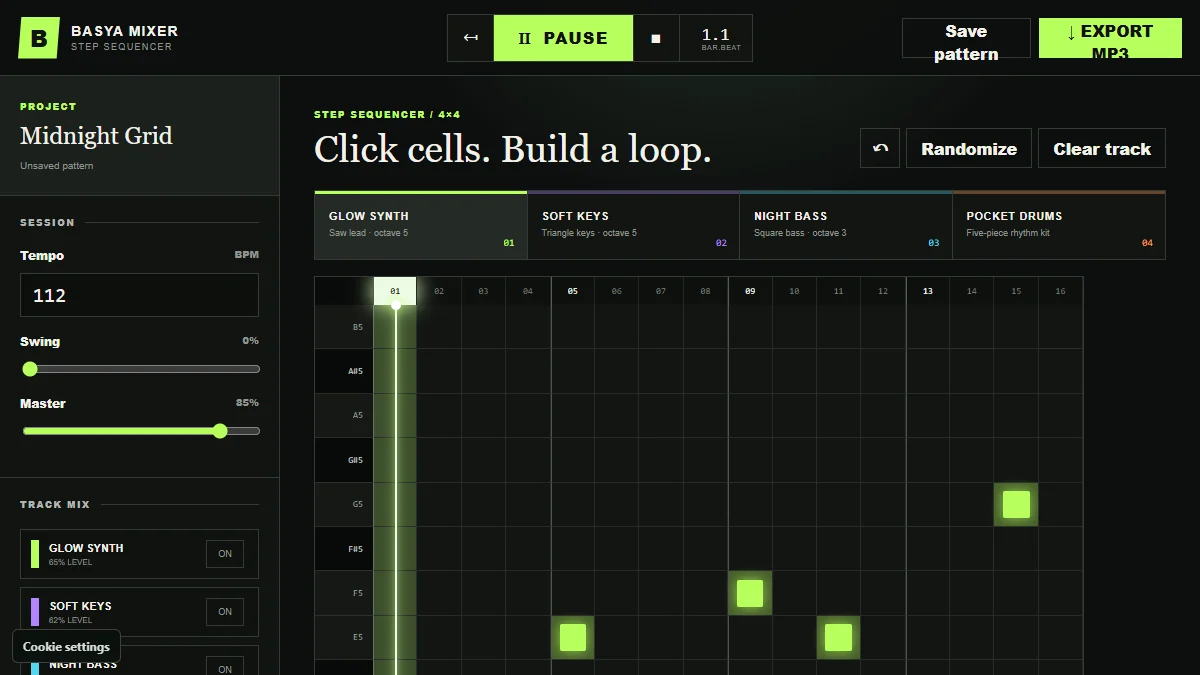Stop playback with the square stop button
Image resolution: width=1200 pixels, height=675 pixels.
click(x=656, y=38)
